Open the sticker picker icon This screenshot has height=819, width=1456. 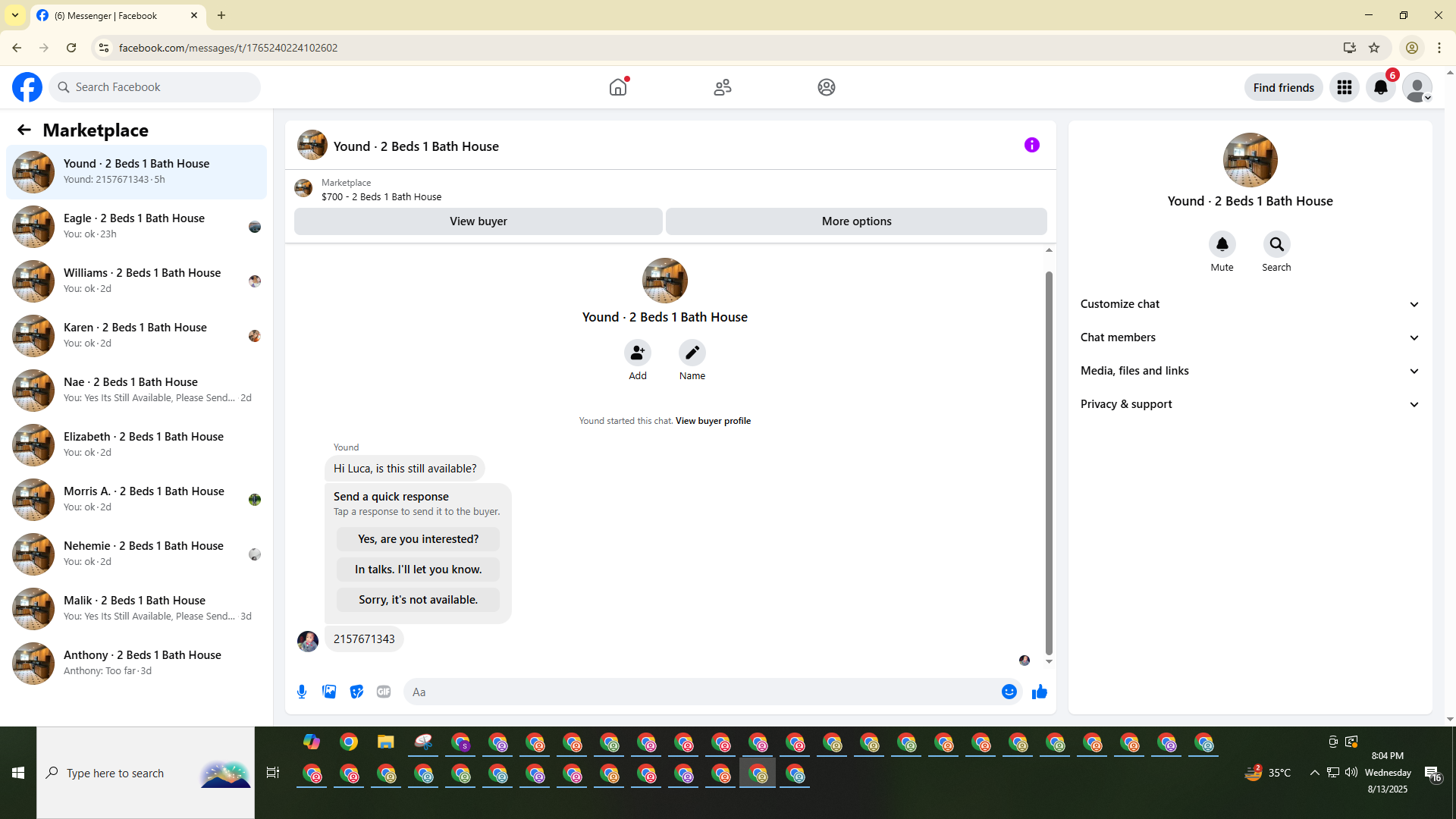click(x=356, y=692)
